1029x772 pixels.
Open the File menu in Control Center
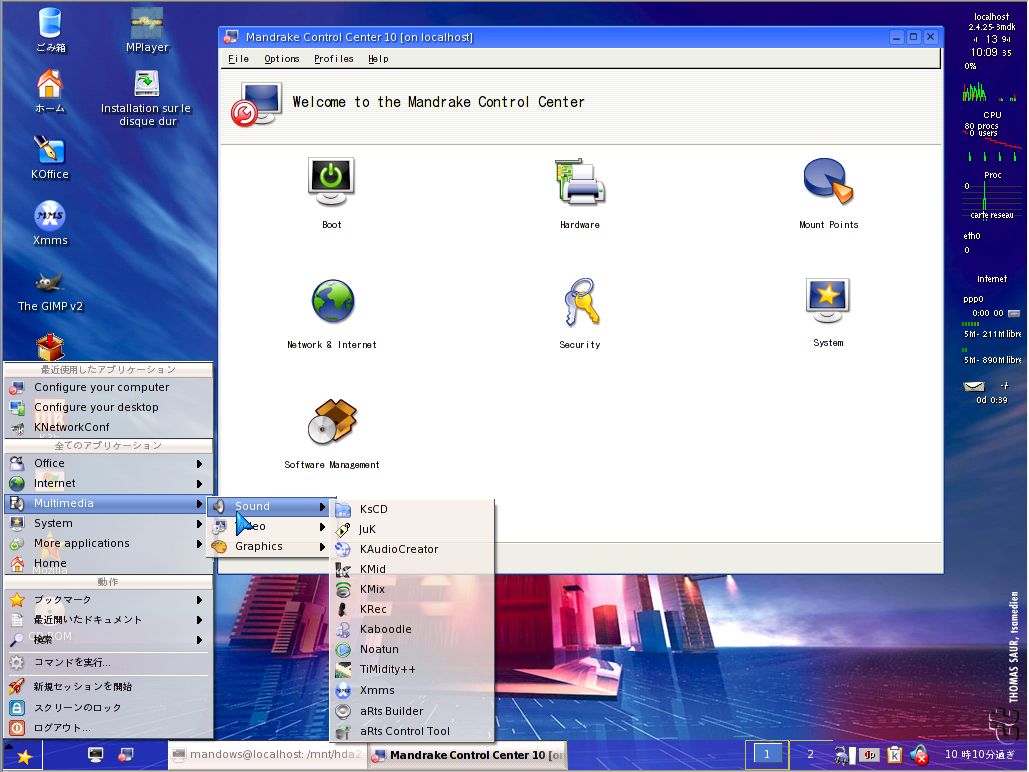point(238,58)
